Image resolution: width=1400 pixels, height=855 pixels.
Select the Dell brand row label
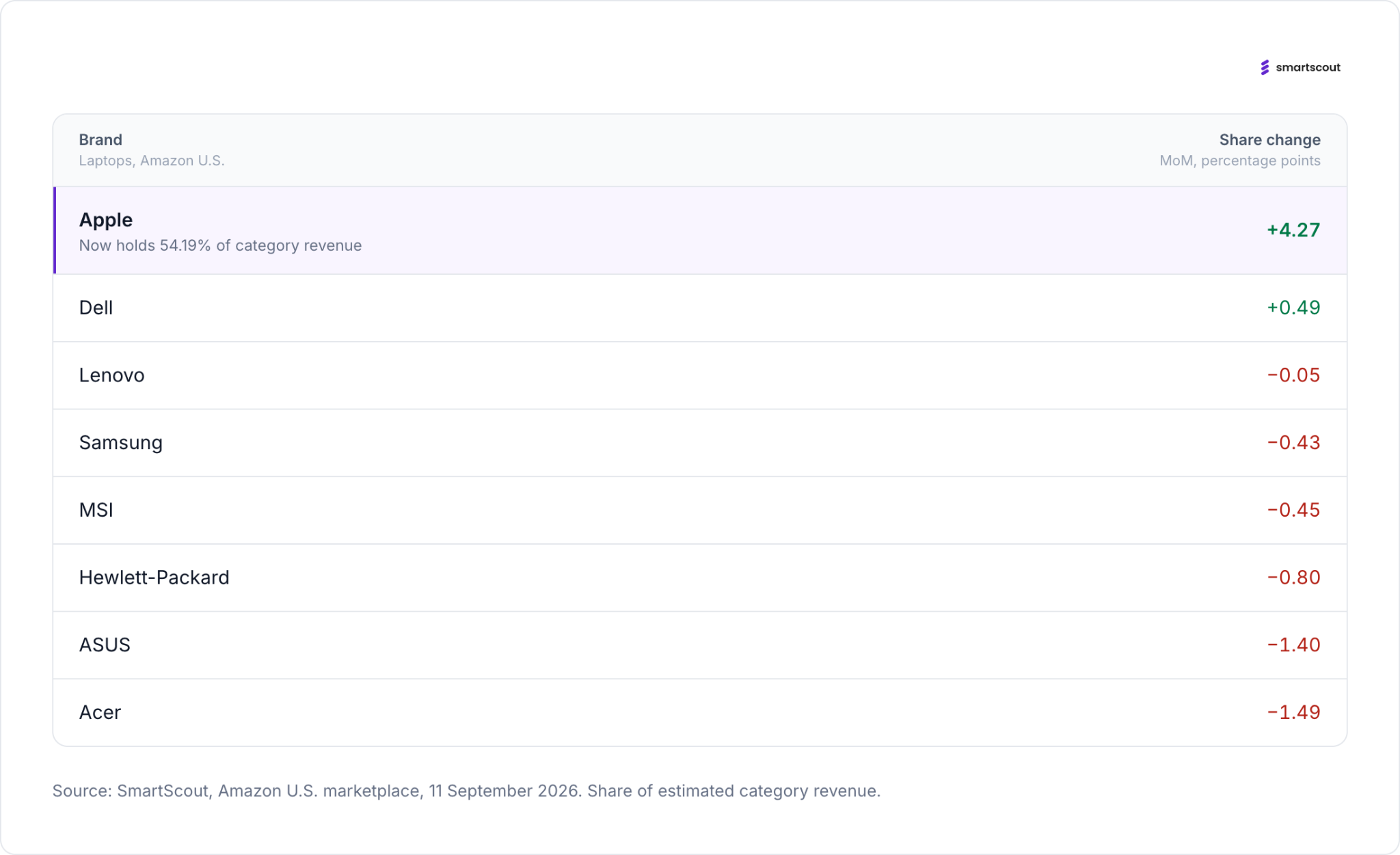tap(96, 308)
